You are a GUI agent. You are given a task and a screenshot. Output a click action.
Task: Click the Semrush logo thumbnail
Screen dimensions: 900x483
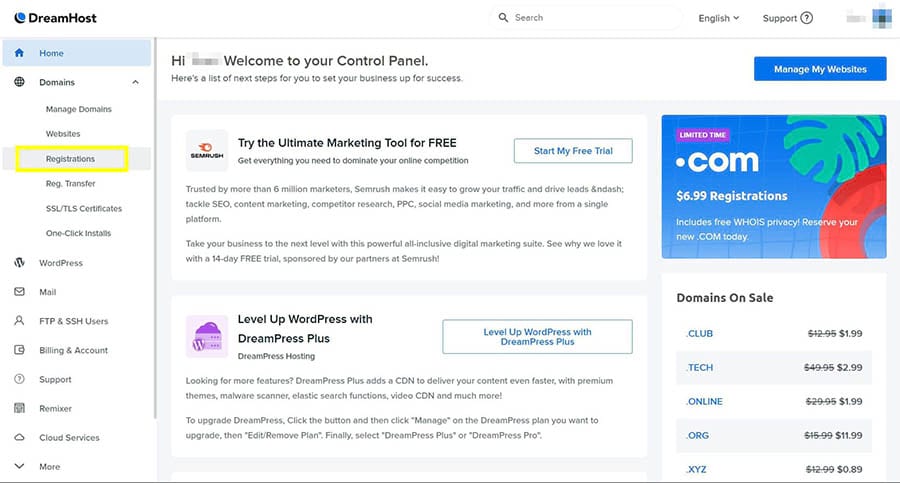[x=207, y=150]
